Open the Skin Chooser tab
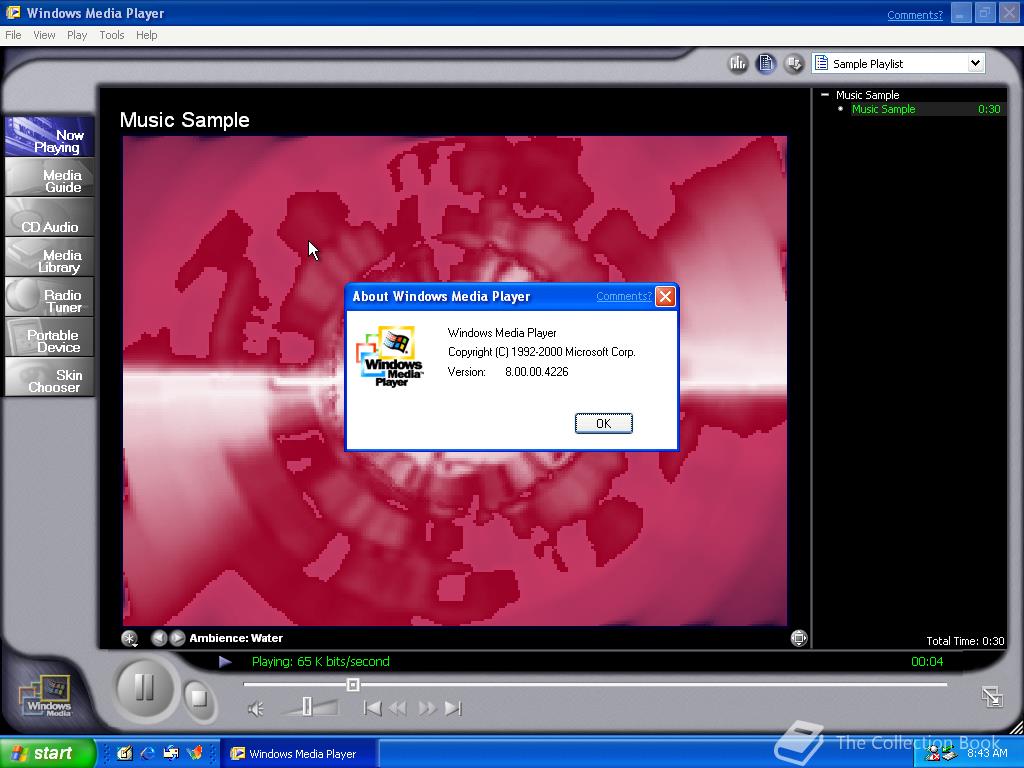This screenshot has width=1024, height=768. coord(50,377)
